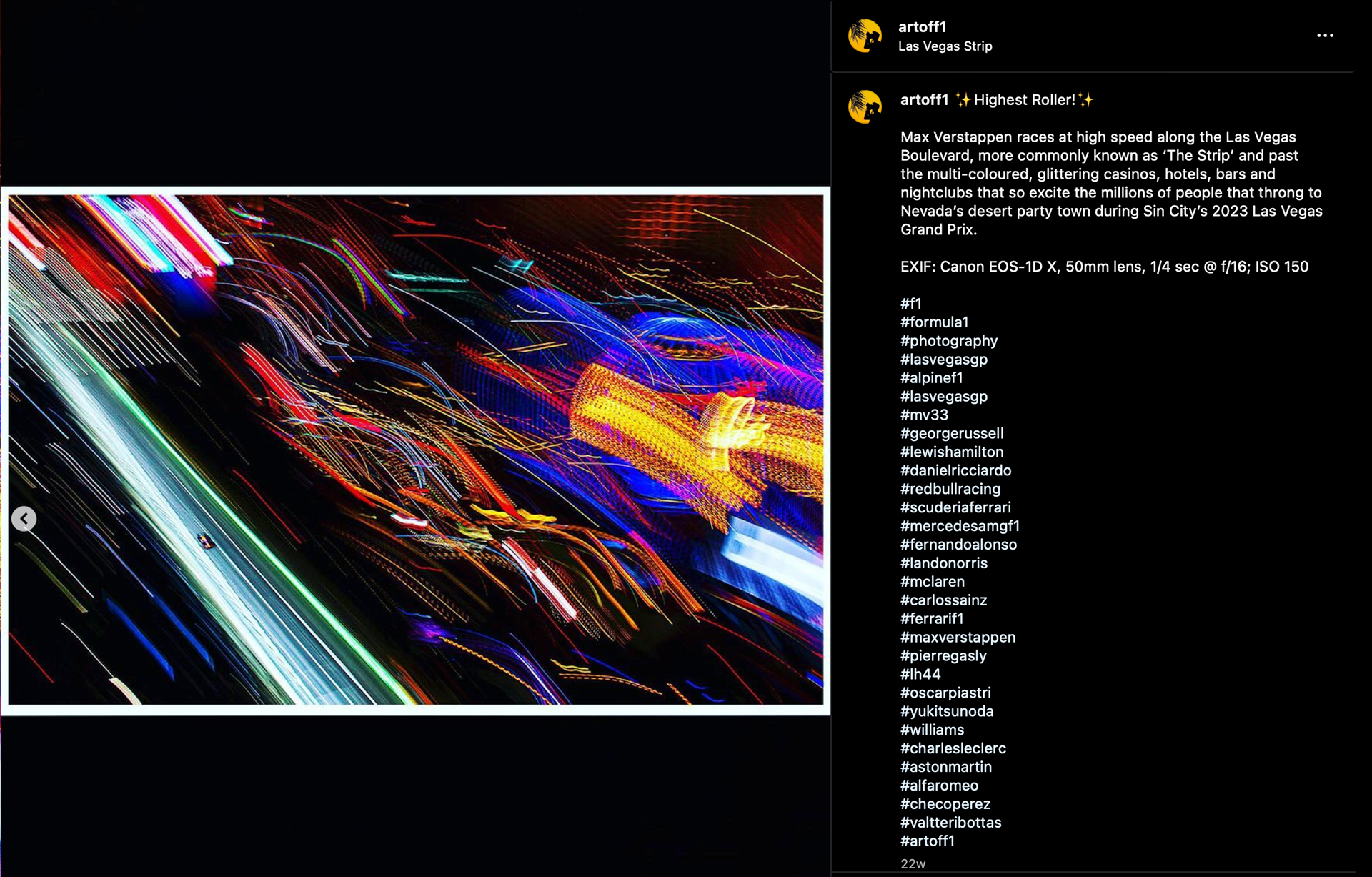Open the #landonorris hashtag
Screen dimensions: 1372x877
click(x=943, y=563)
